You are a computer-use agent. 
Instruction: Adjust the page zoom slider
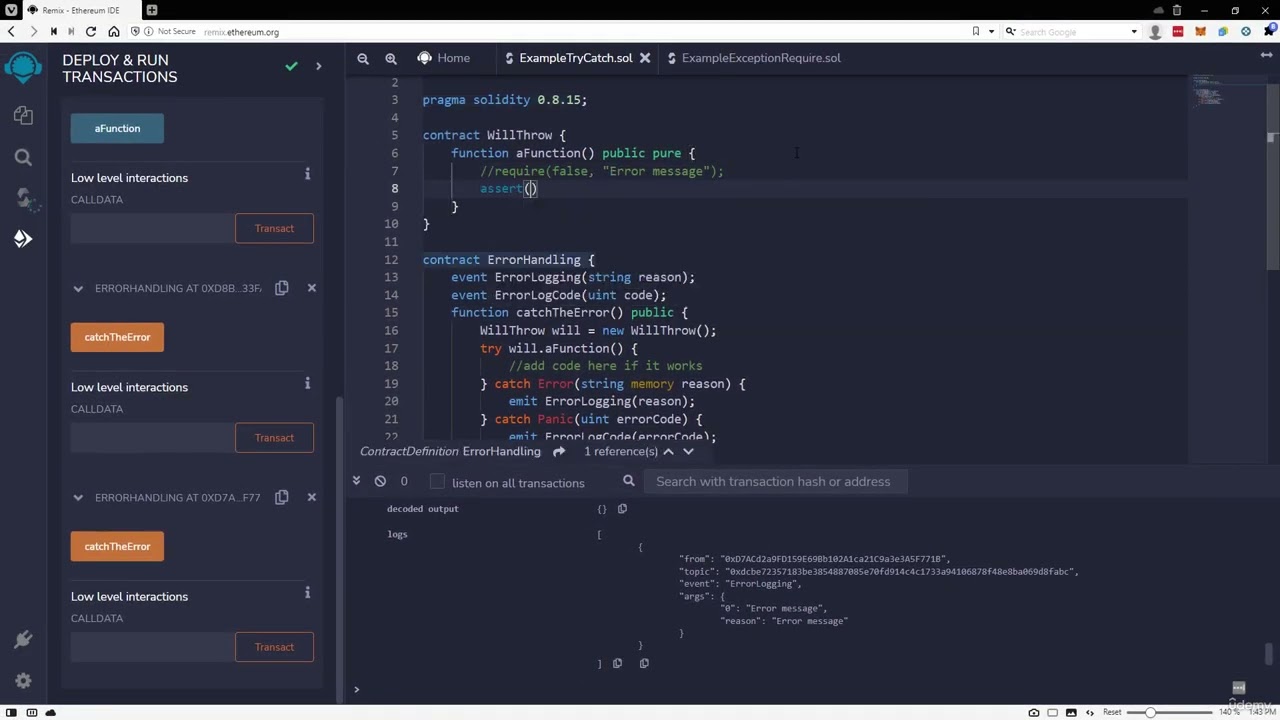[1170, 712]
